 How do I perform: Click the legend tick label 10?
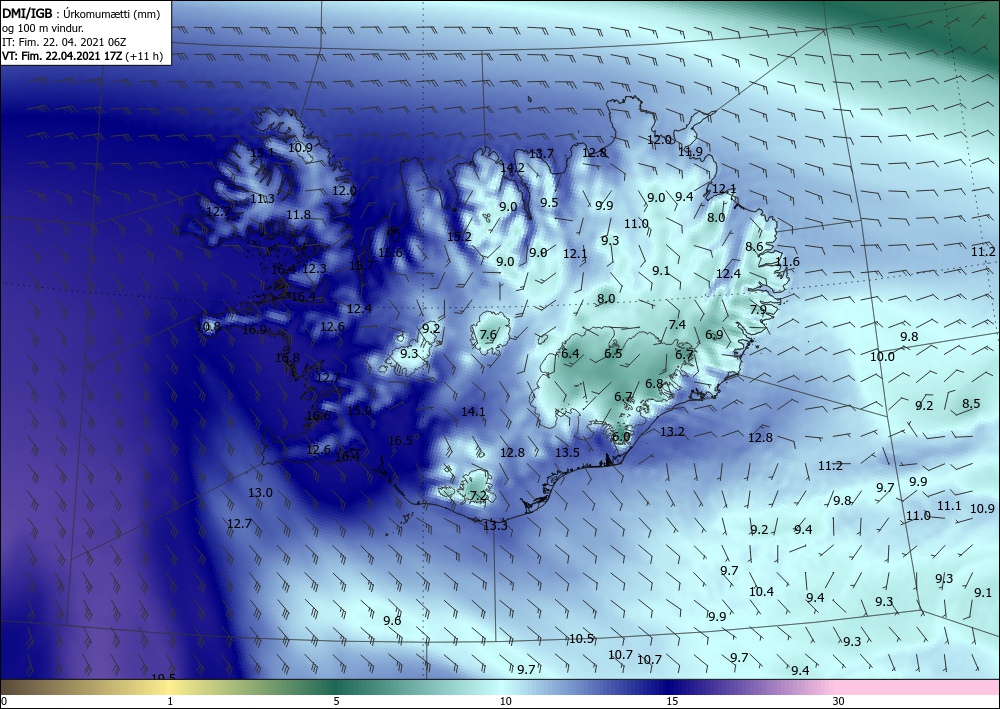click(505, 702)
